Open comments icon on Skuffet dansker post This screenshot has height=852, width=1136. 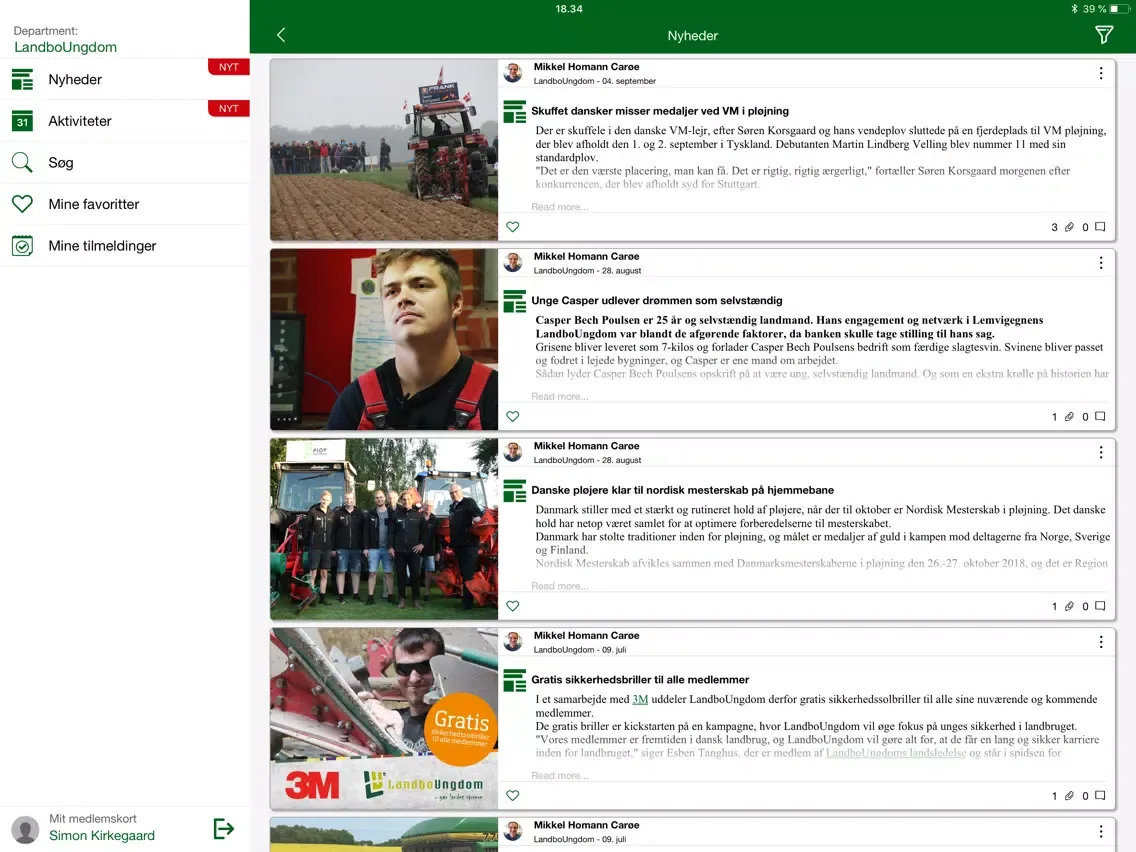click(1100, 227)
